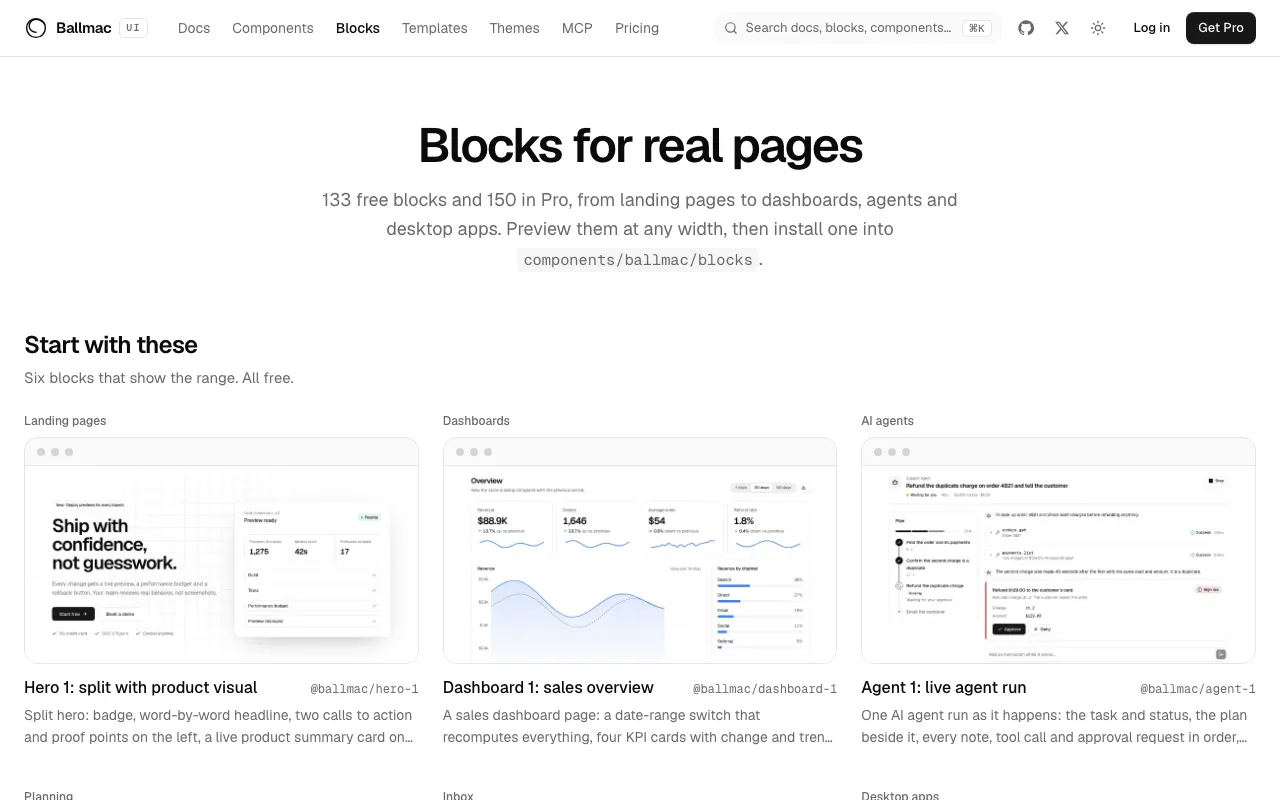Navigate to Themes in the header
The width and height of the screenshot is (1280, 800).
(x=515, y=28)
